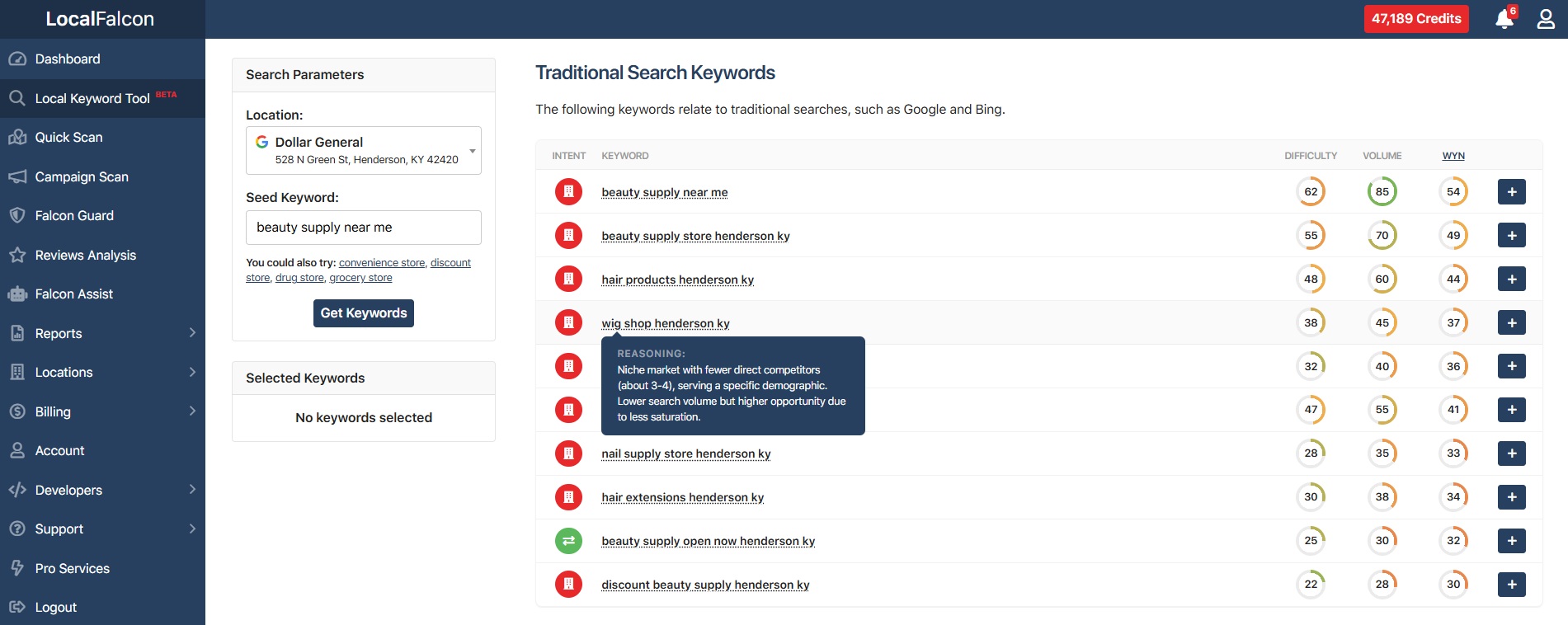Viewport: 1568px width, 625px height.
Task: Click intent icon for discount beauty supply henderson ky
Action: pos(568,585)
